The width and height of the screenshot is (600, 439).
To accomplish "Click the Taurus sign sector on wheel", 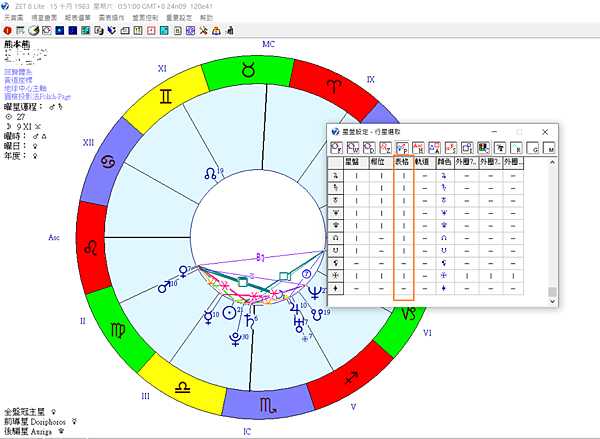I will (x=248, y=71).
